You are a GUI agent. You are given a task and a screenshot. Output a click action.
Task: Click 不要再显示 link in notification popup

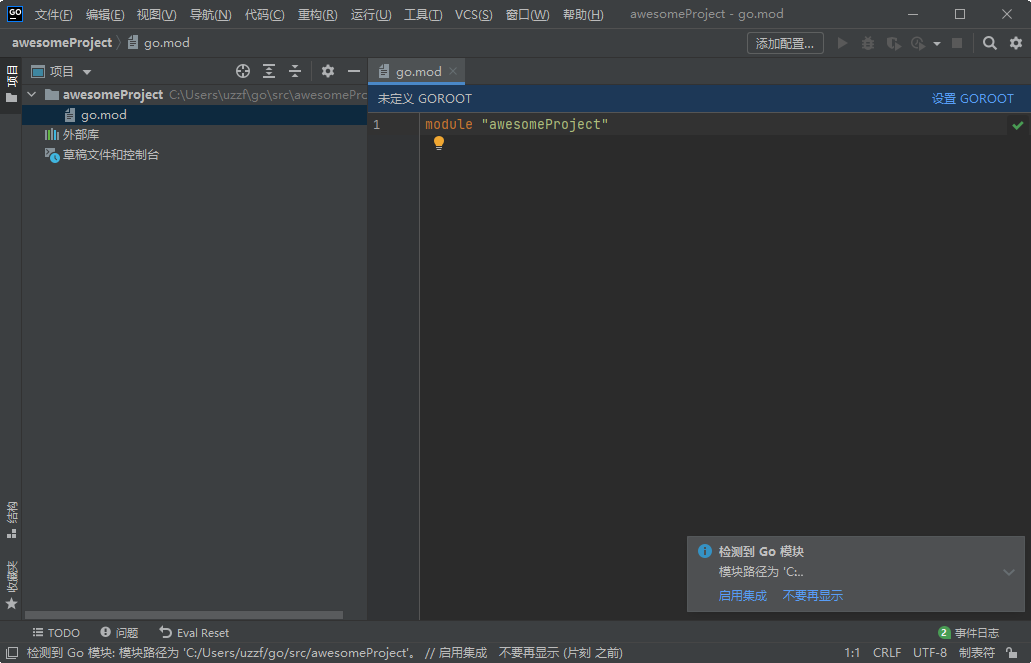point(813,595)
